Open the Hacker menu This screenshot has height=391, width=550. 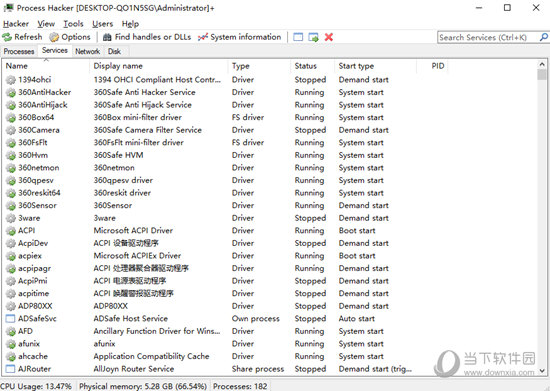tap(16, 24)
